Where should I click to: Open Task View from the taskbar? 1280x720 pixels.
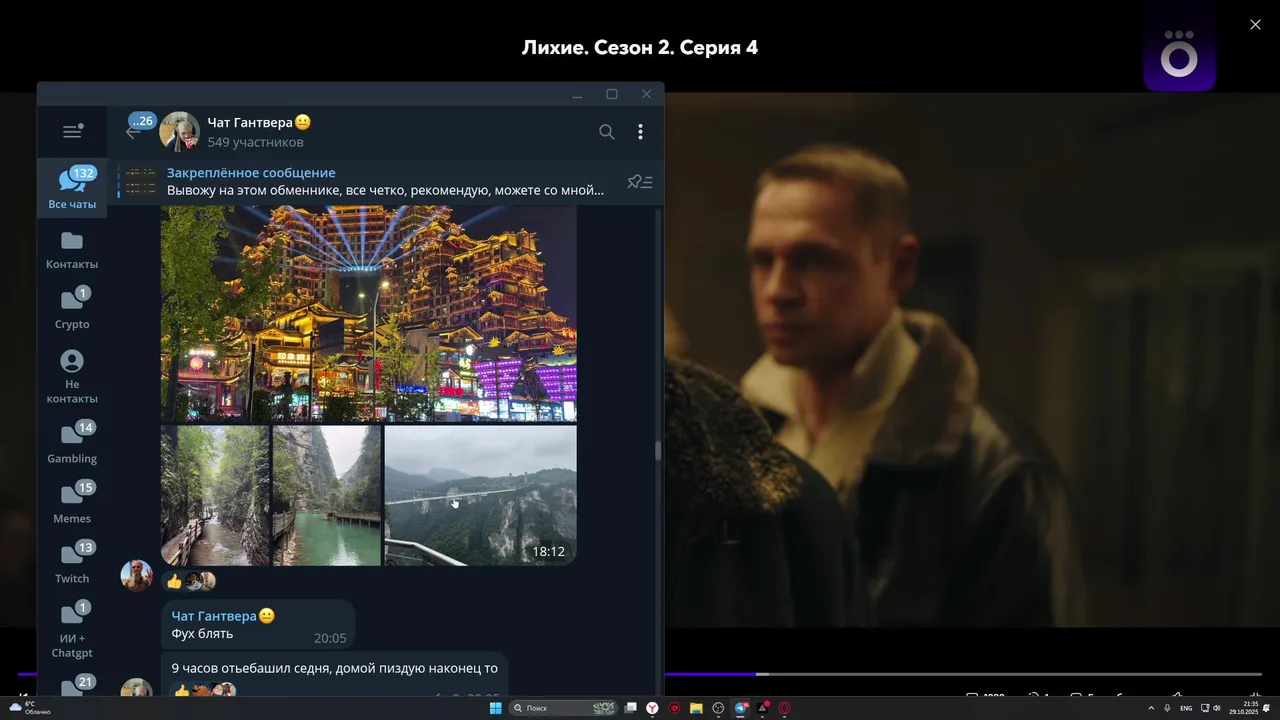(x=631, y=708)
